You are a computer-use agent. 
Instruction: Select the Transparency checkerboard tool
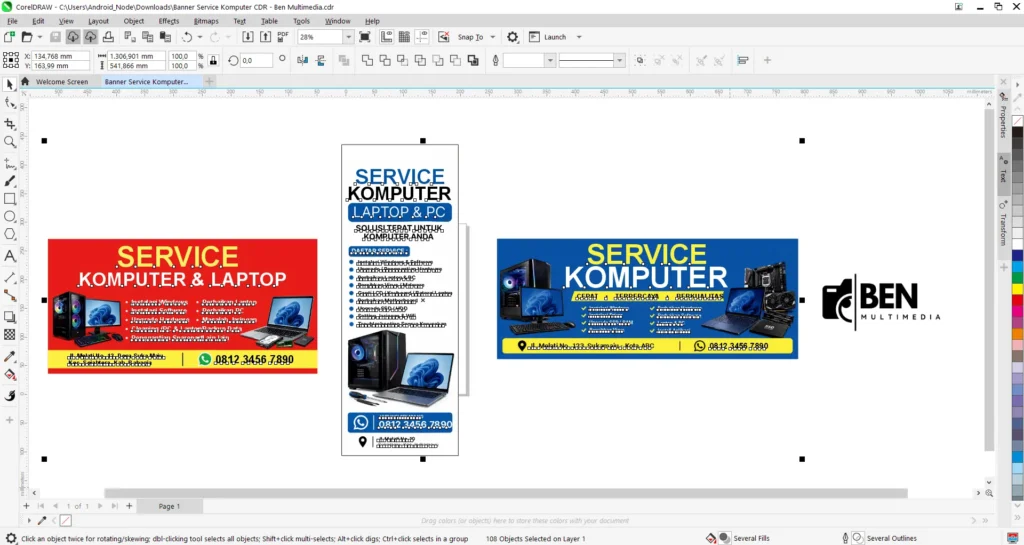click(x=10, y=334)
